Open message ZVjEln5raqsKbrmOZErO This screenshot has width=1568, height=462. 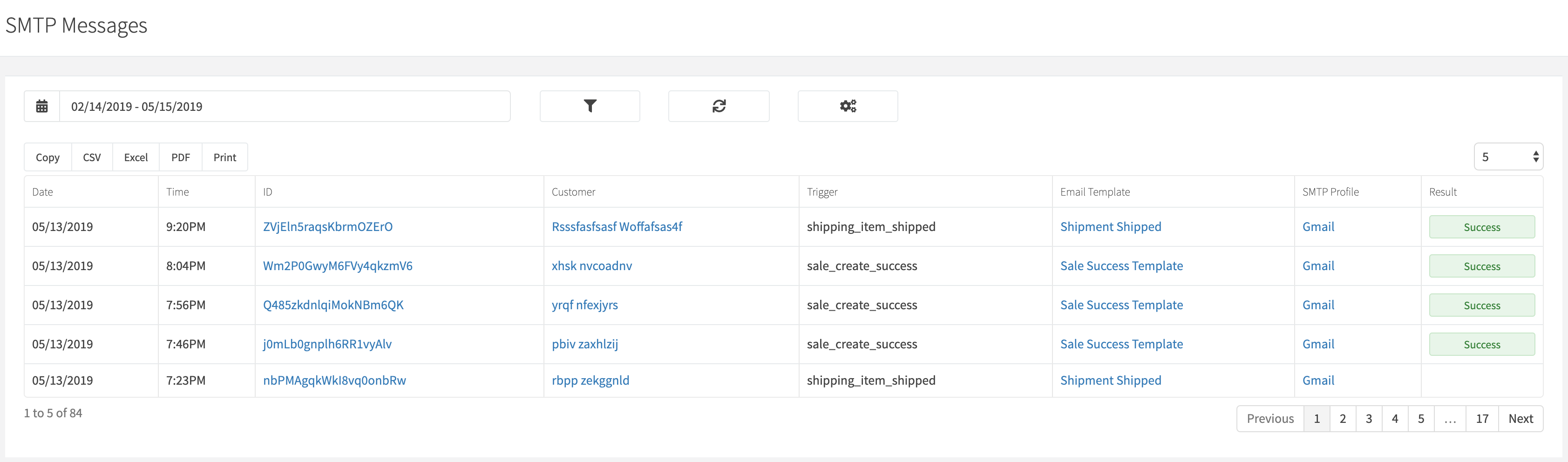tap(327, 227)
